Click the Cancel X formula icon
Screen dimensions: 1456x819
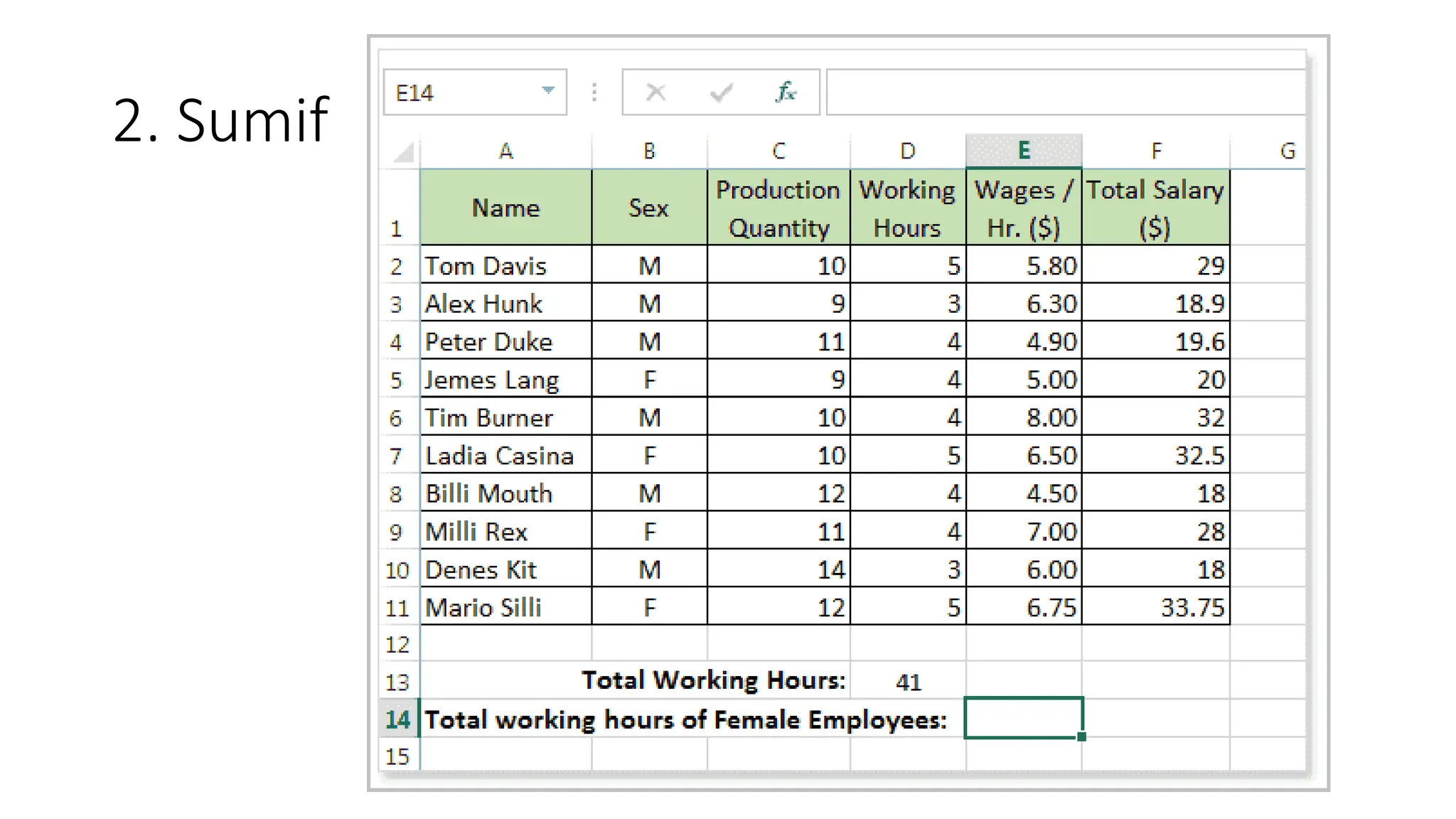click(x=655, y=92)
